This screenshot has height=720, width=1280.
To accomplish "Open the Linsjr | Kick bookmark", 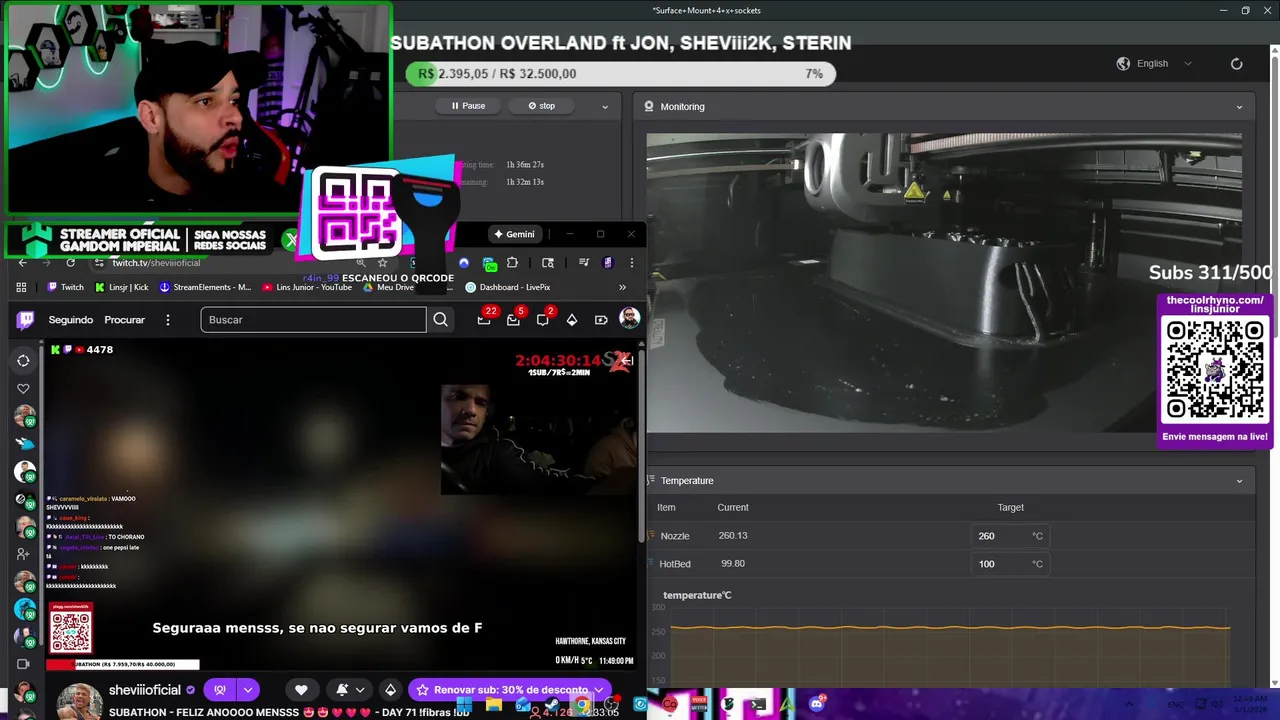I will [x=121, y=287].
